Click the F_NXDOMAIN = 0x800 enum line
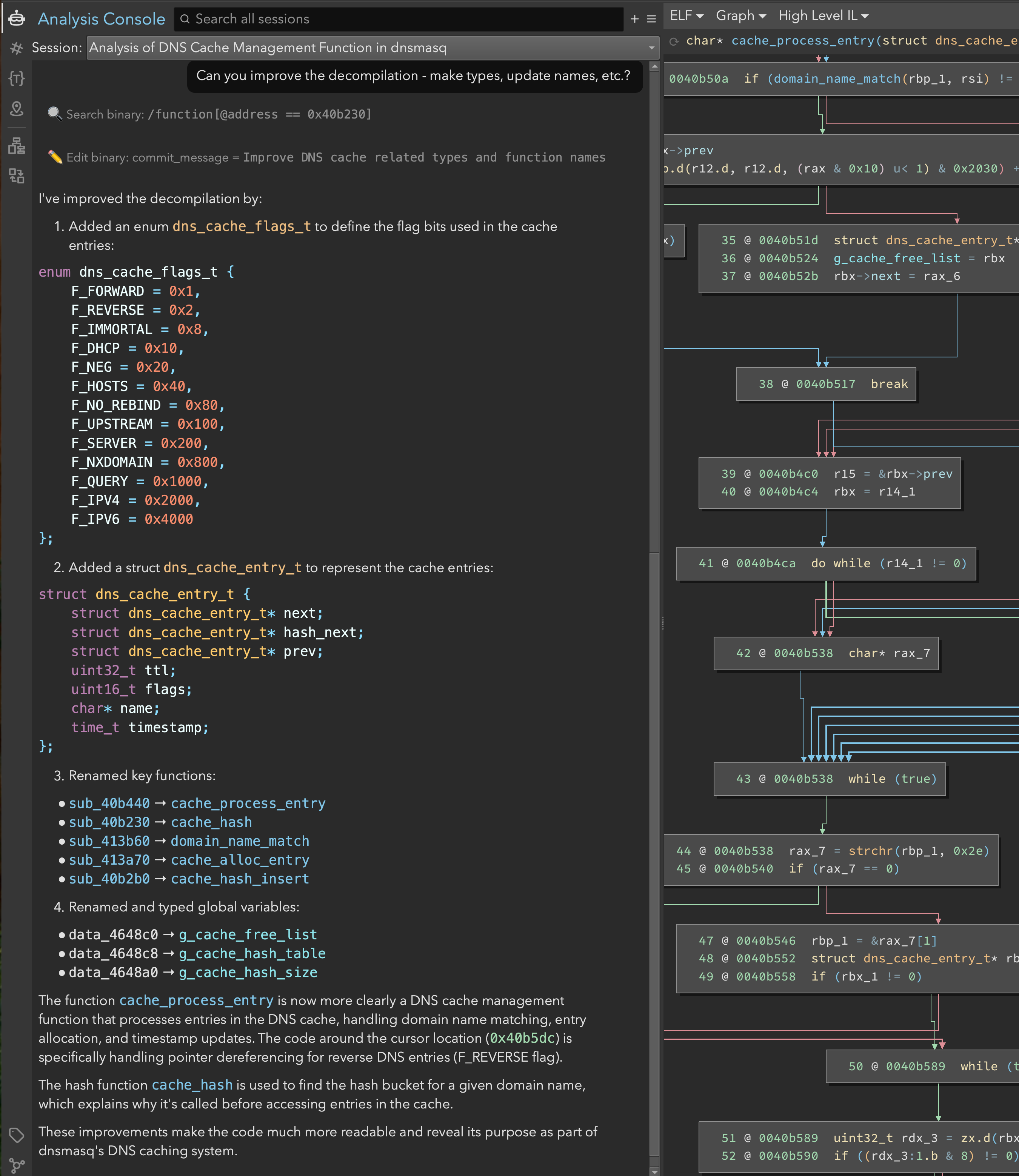Image resolution: width=1019 pixels, height=1176 pixels. 148,462
